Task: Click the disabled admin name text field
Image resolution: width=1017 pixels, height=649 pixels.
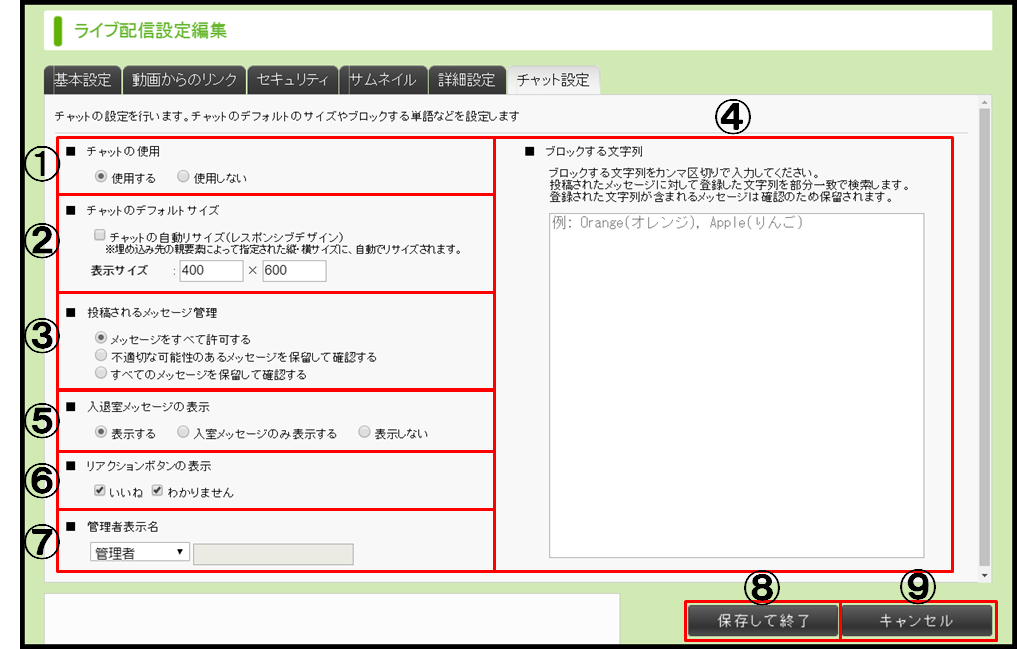Action: pos(273,554)
